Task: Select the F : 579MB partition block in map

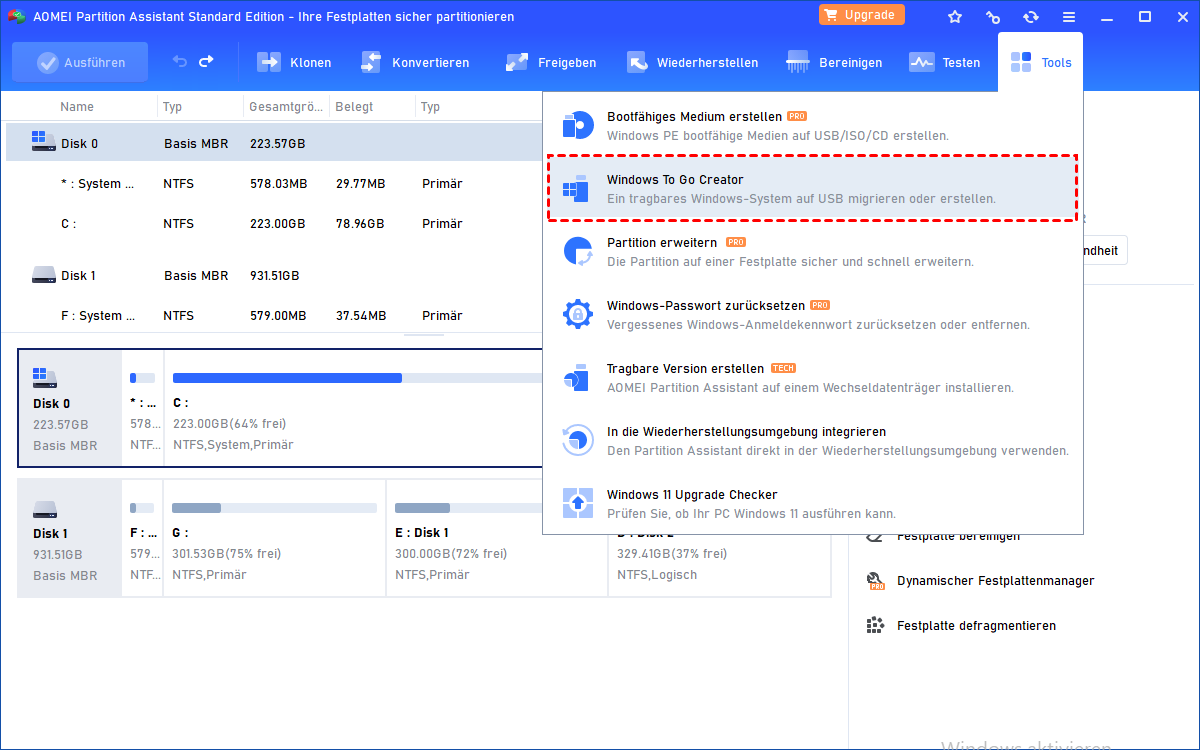Action: [x=142, y=538]
